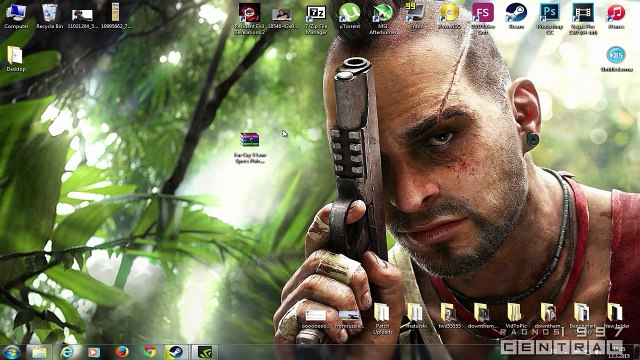
Task: Select the 11021204_5... image file
Action: tap(82, 17)
